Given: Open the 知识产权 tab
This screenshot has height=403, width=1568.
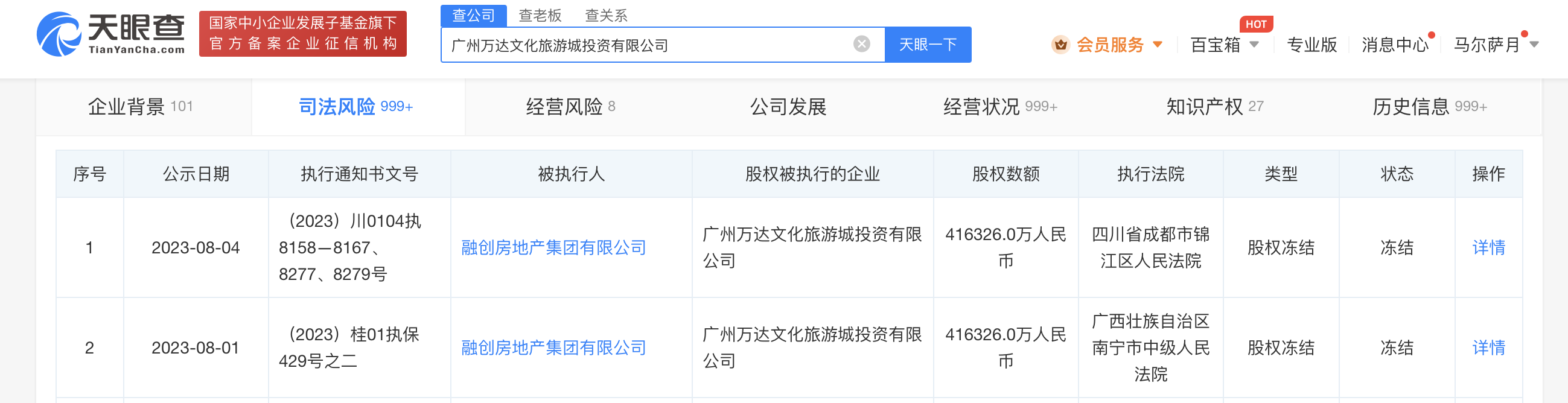Looking at the screenshot, I should (x=1215, y=107).
